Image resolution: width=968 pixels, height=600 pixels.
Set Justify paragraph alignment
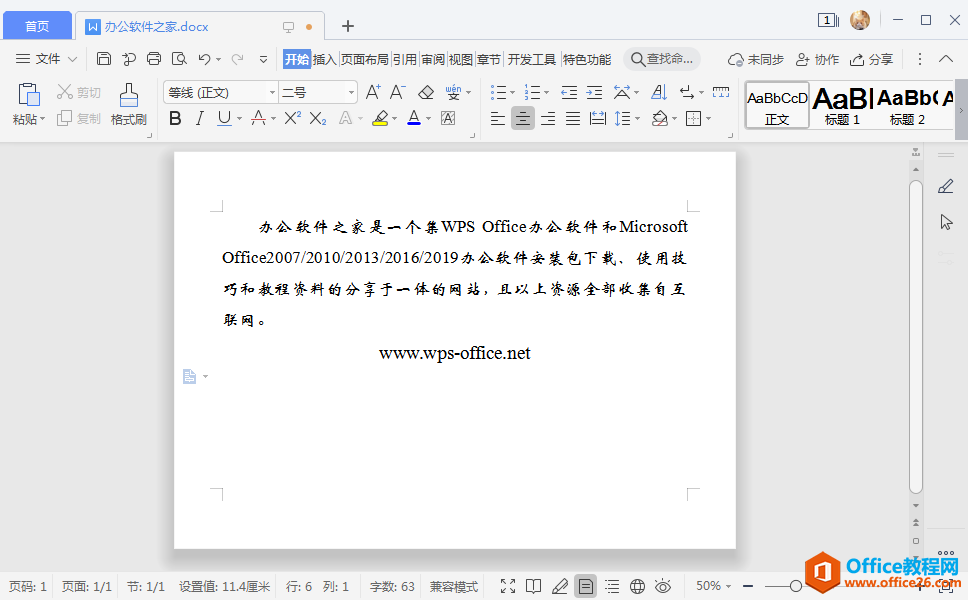coord(573,118)
